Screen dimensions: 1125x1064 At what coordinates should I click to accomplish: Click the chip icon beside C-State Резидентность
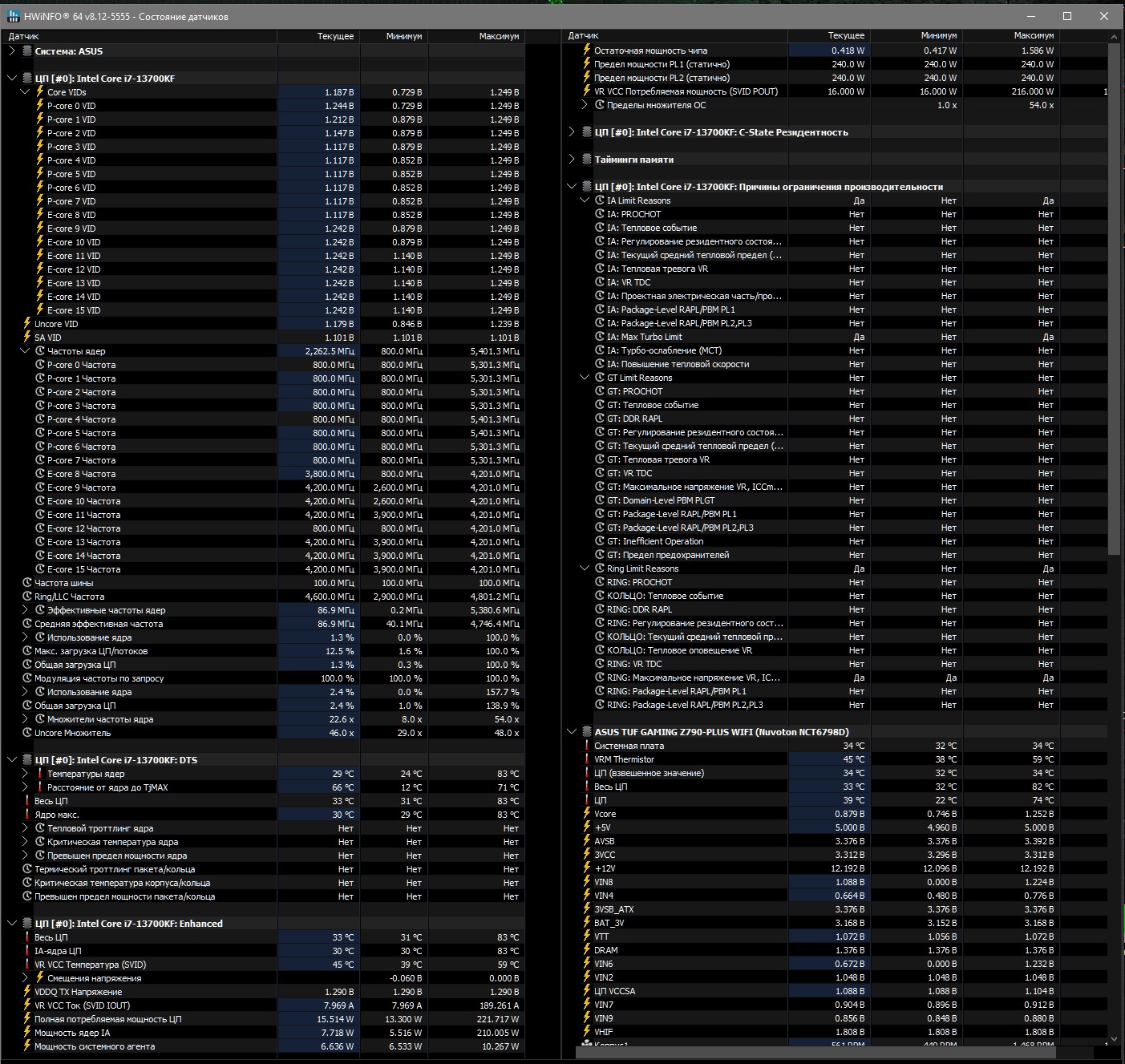click(587, 132)
